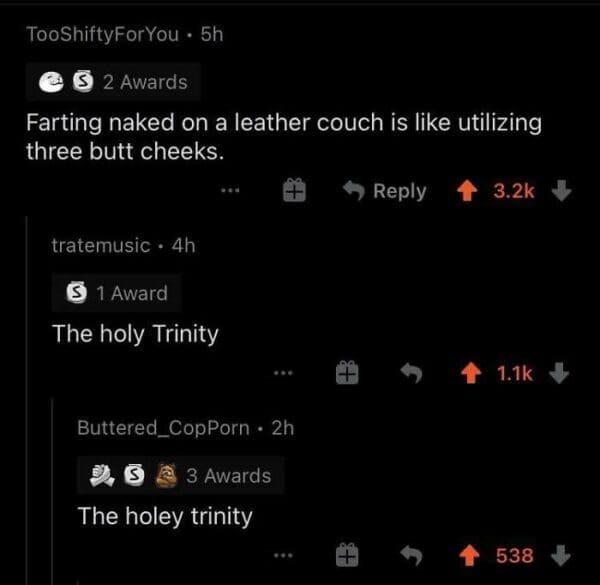Reply arrow on tratemusic's comment
Image resolution: width=600 pixels, height=585 pixels.
[x=408, y=373]
